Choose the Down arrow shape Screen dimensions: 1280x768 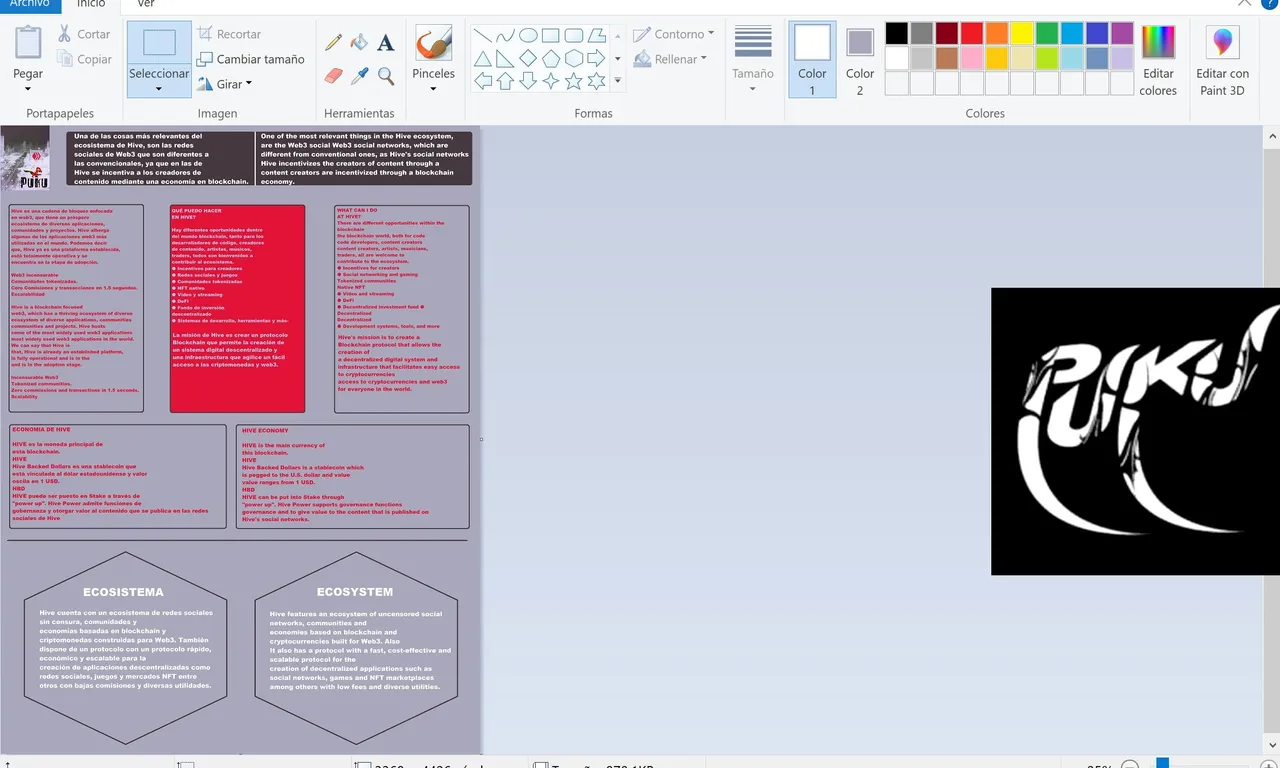point(528,81)
